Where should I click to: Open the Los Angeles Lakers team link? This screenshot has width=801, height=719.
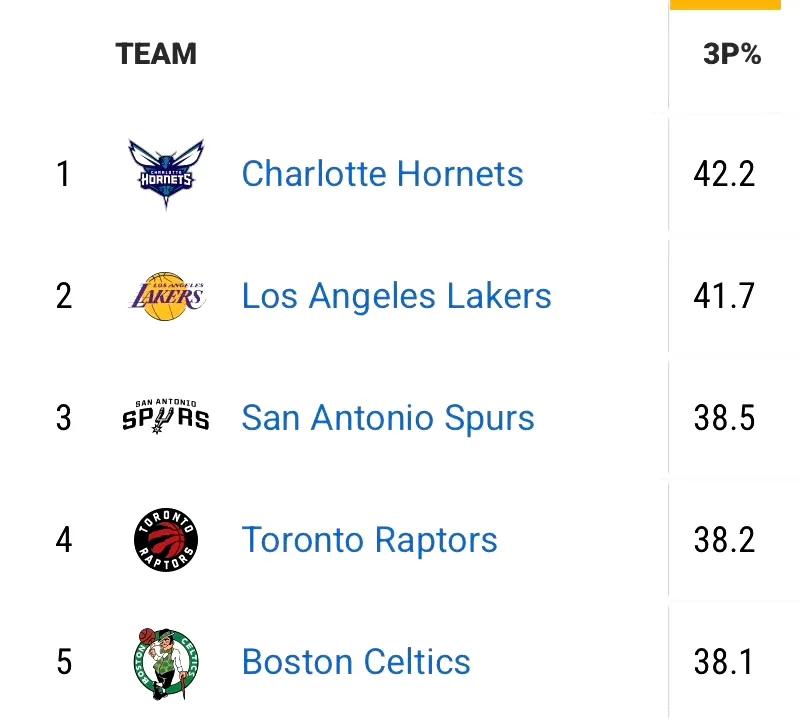pyautogui.click(x=396, y=296)
